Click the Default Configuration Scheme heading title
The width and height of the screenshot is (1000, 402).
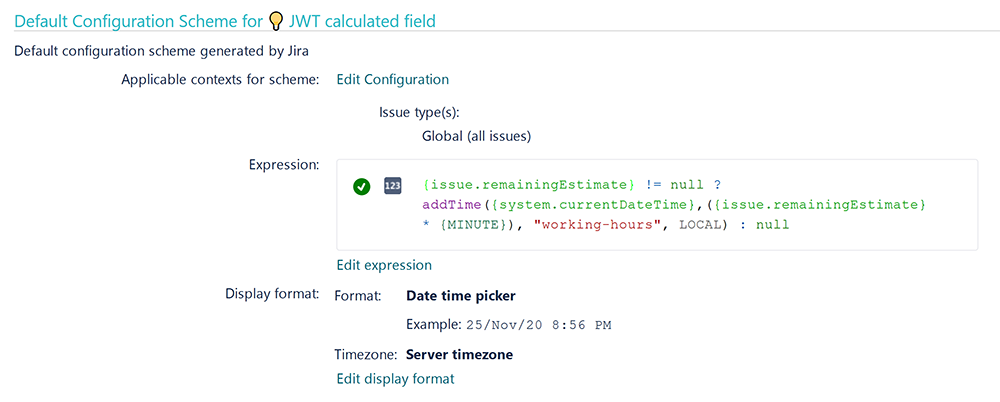click(224, 21)
